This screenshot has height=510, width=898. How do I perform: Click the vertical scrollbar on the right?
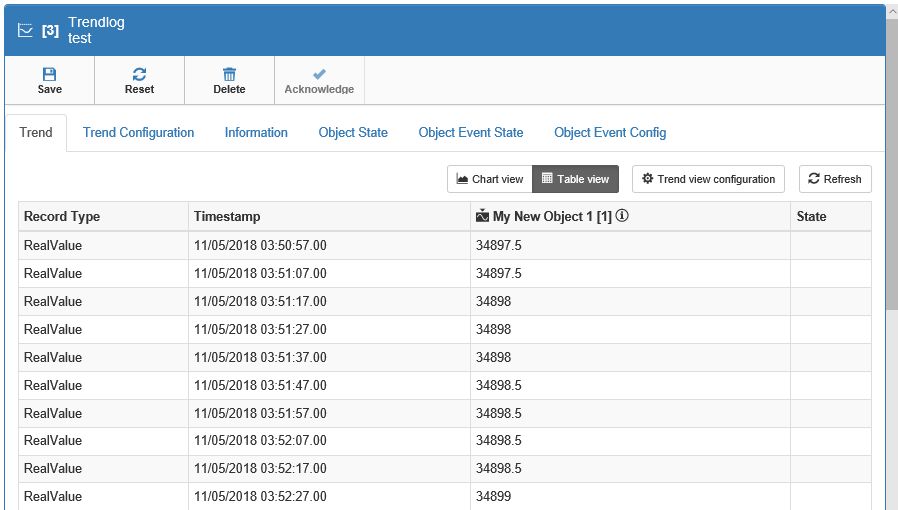coord(891,250)
